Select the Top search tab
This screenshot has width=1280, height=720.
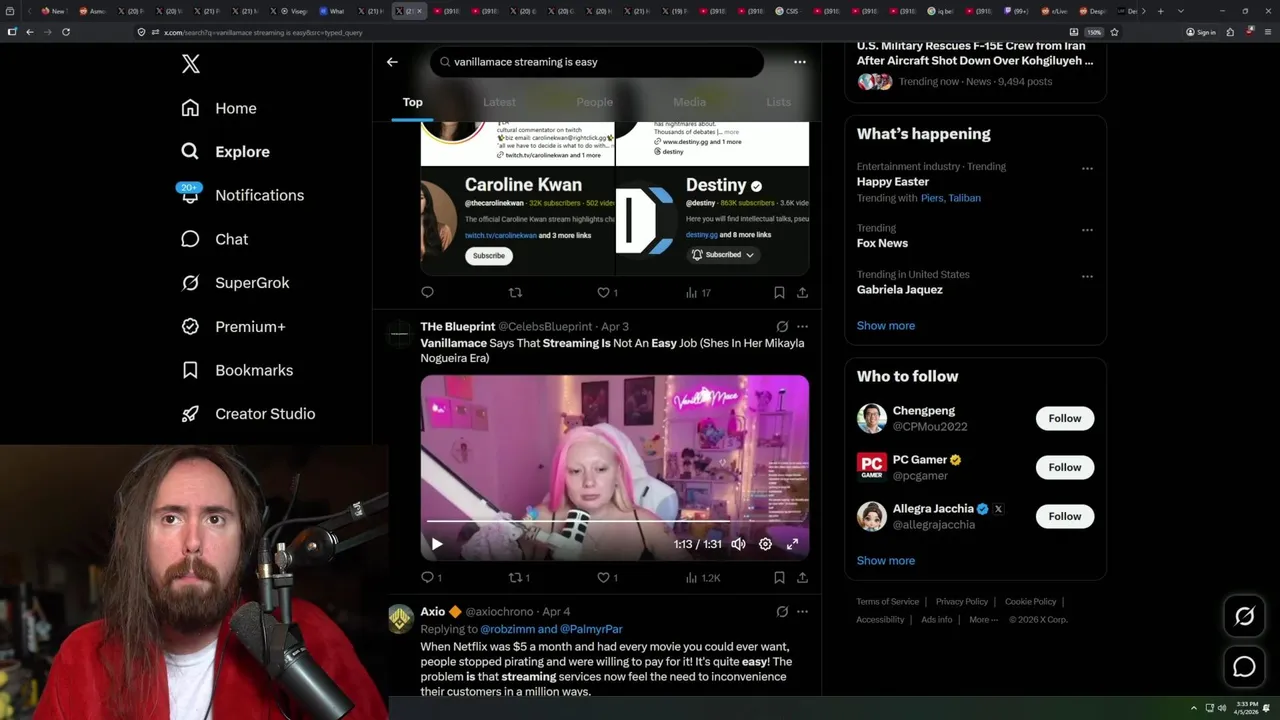tap(412, 102)
